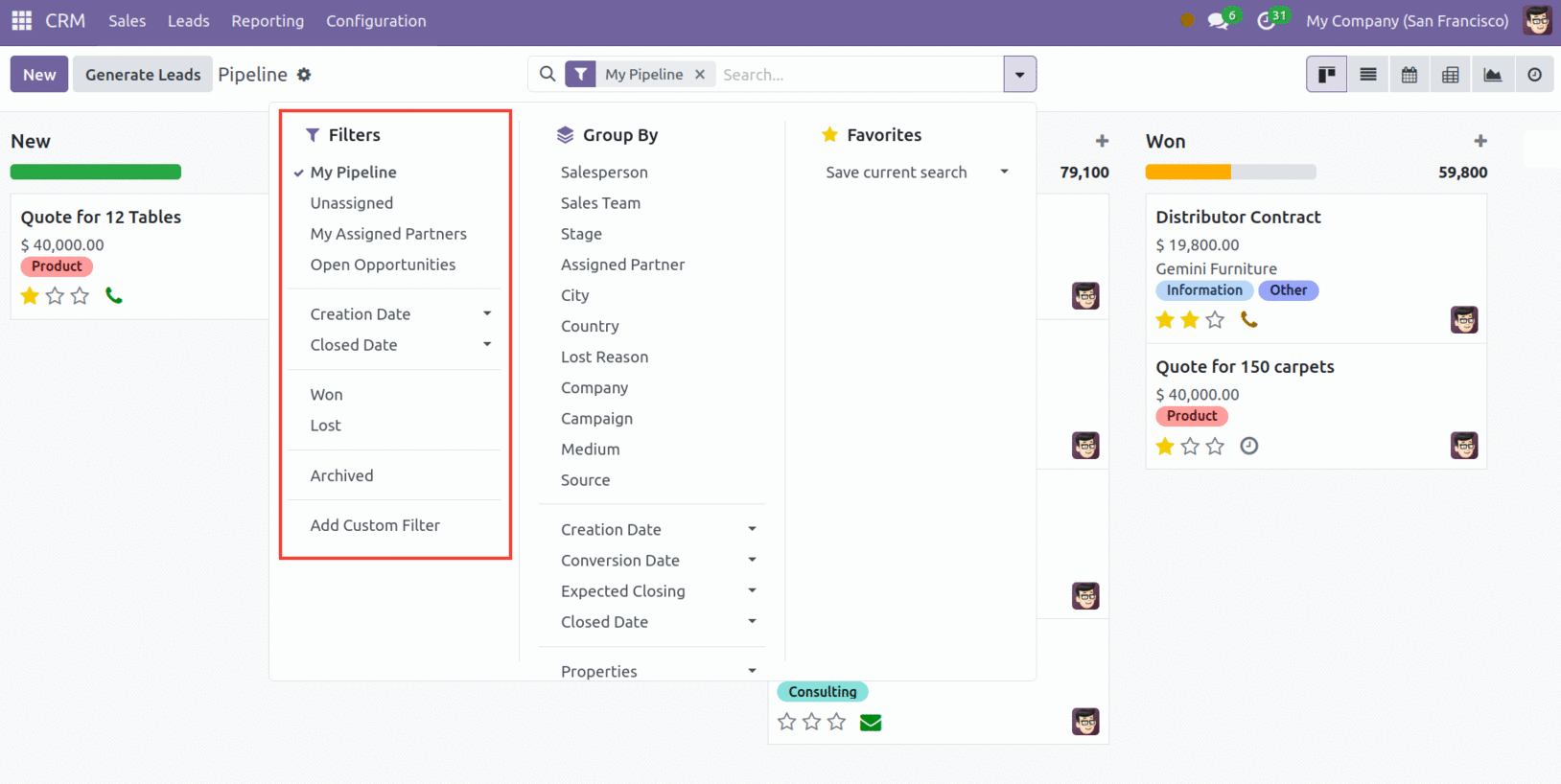Set third priority star on Quote for 12 Tables
The height and width of the screenshot is (784, 1561).
(x=80, y=295)
